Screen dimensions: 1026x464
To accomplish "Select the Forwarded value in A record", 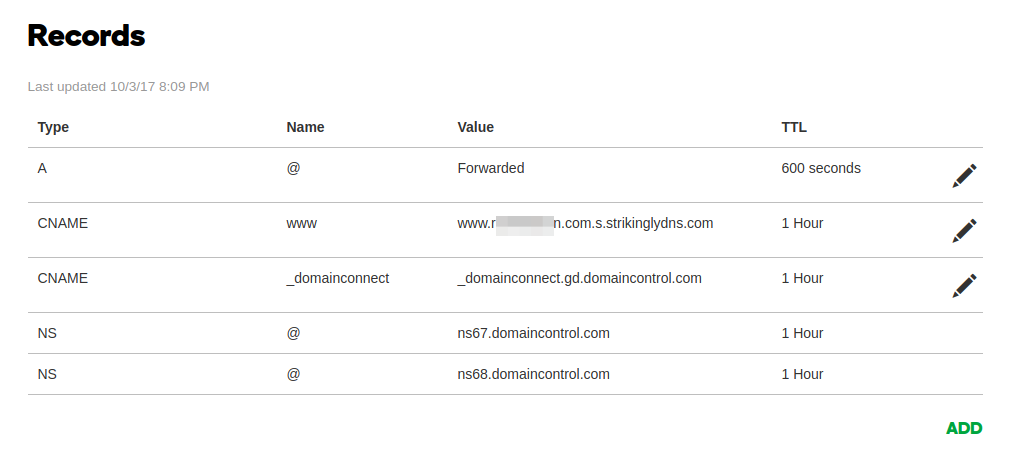I will (491, 168).
